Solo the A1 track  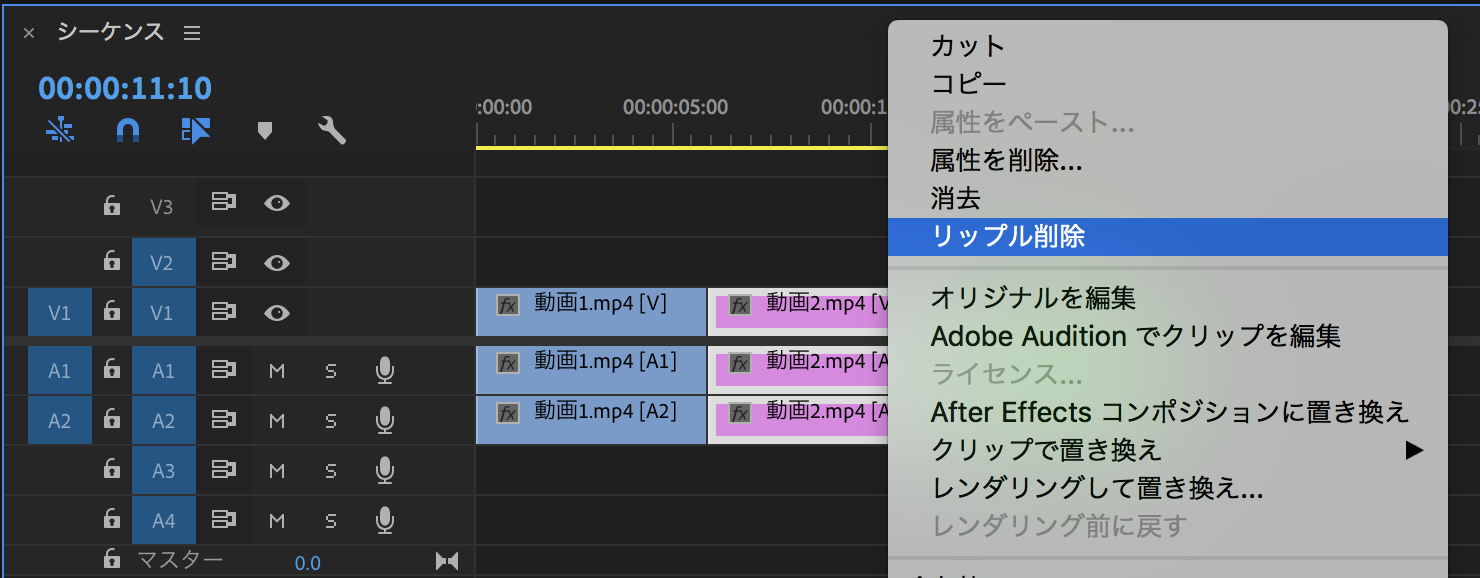(x=330, y=370)
